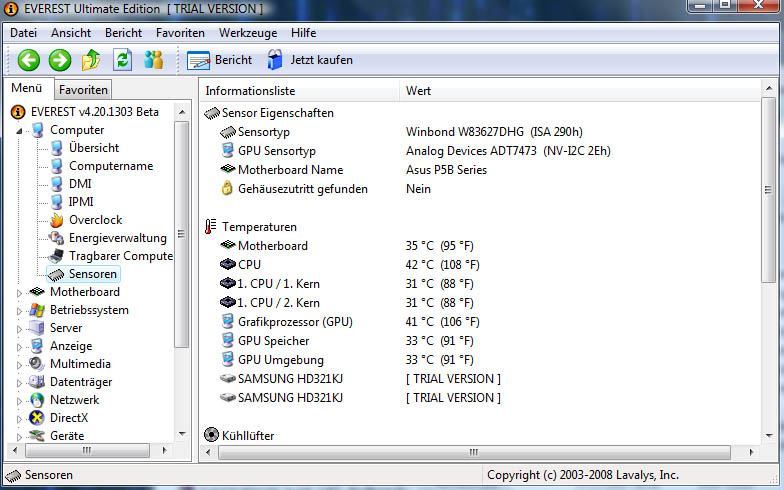The height and width of the screenshot is (490, 784).
Task: Click the tree panel horizontal scrollbar thumb
Action: point(87,450)
